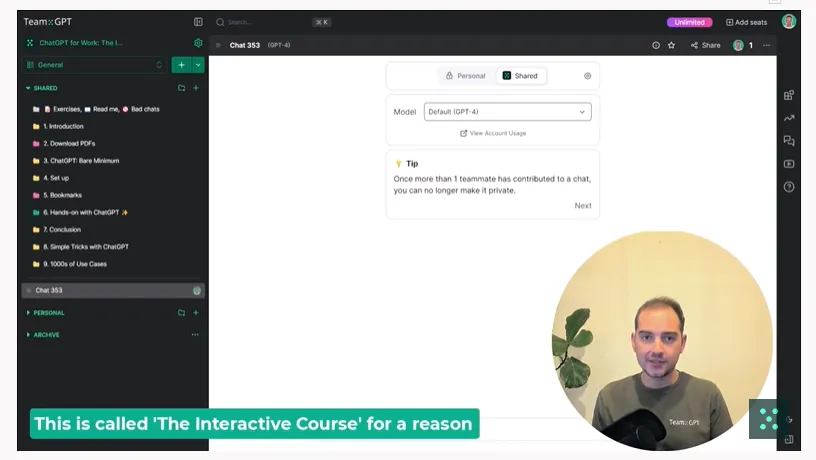This screenshot has height=460, width=816.
Task: Open 6. Hands-on with ChatGPT folder
Action: (80, 212)
